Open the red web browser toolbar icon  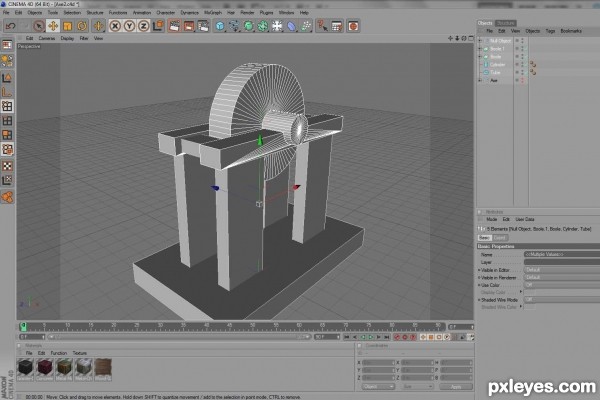coord(353,26)
